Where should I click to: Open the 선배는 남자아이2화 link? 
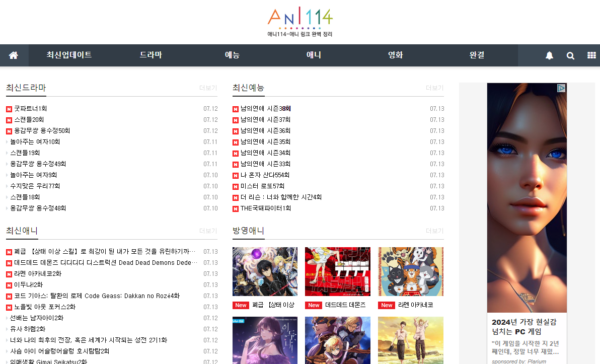point(37,318)
